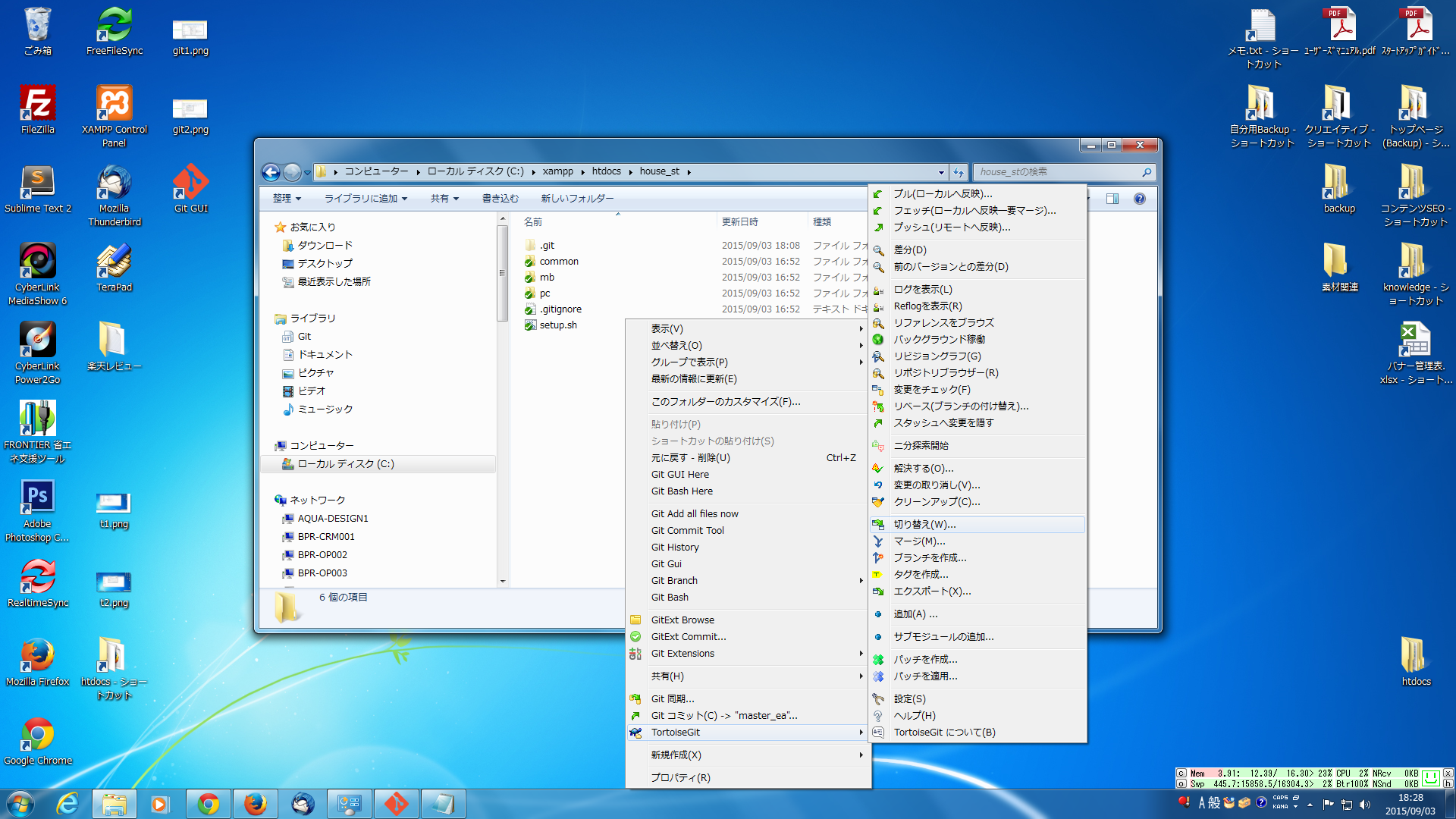Select ダウンロード in the navigation tree
Screen dimensions: 1456x819
(x=325, y=246)
